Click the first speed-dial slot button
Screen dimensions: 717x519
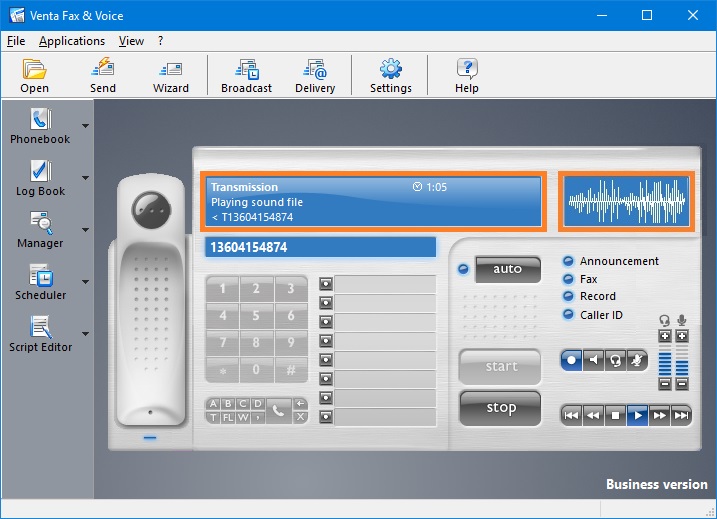(326, 284)
